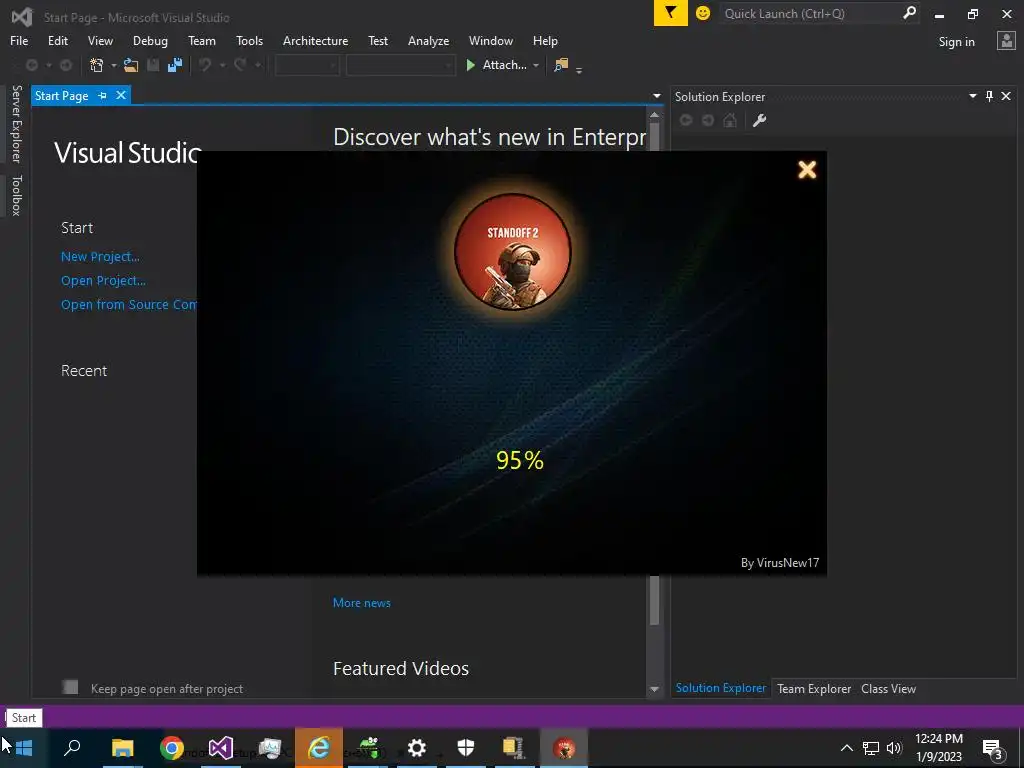The width and height of the screenshot is (1024, 768).
Task: Click Open from Source Control link
Action: pos(129,305)
